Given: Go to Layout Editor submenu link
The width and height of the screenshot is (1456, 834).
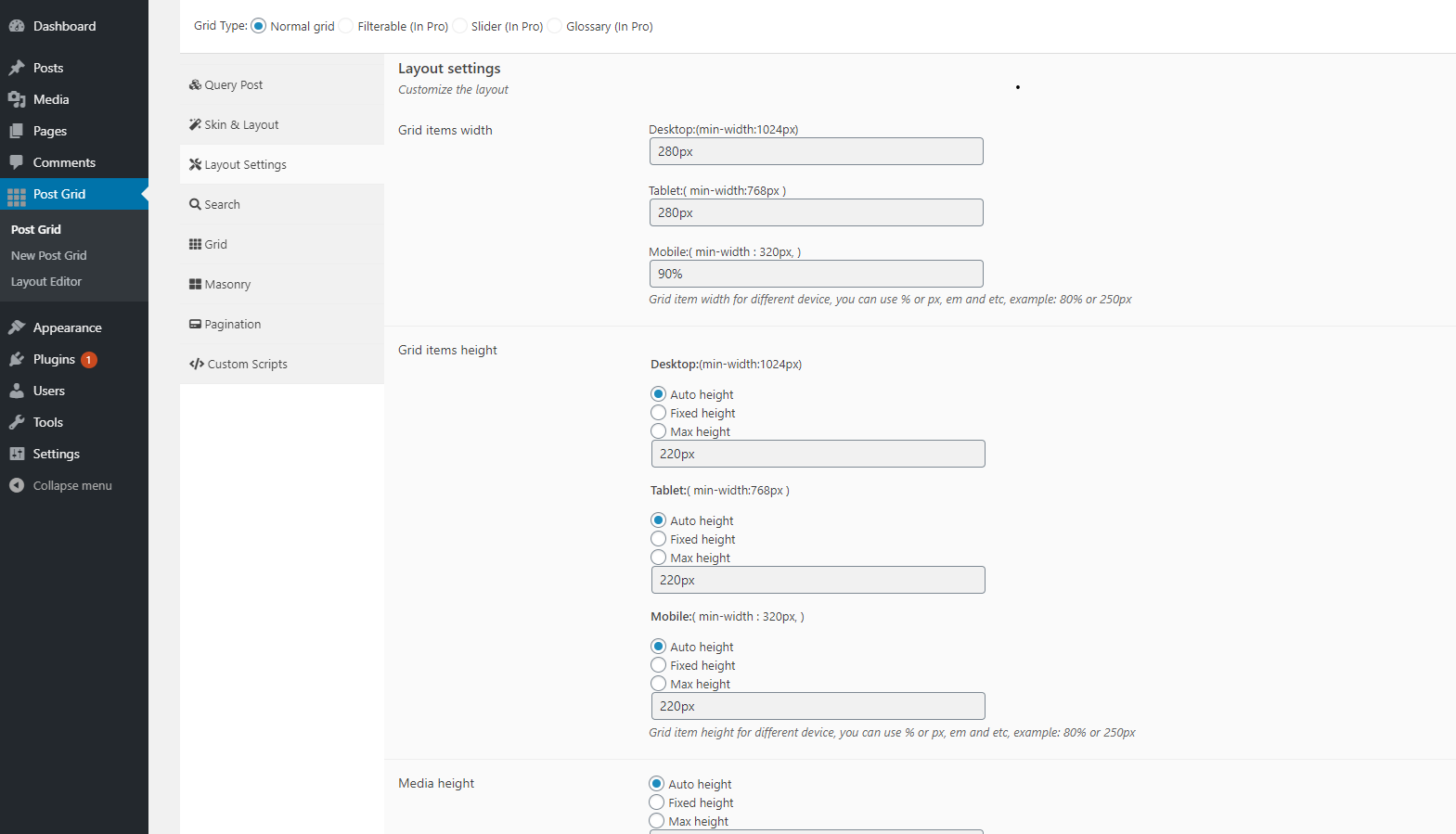Looking at the screenshot, I should pos(46,281).
